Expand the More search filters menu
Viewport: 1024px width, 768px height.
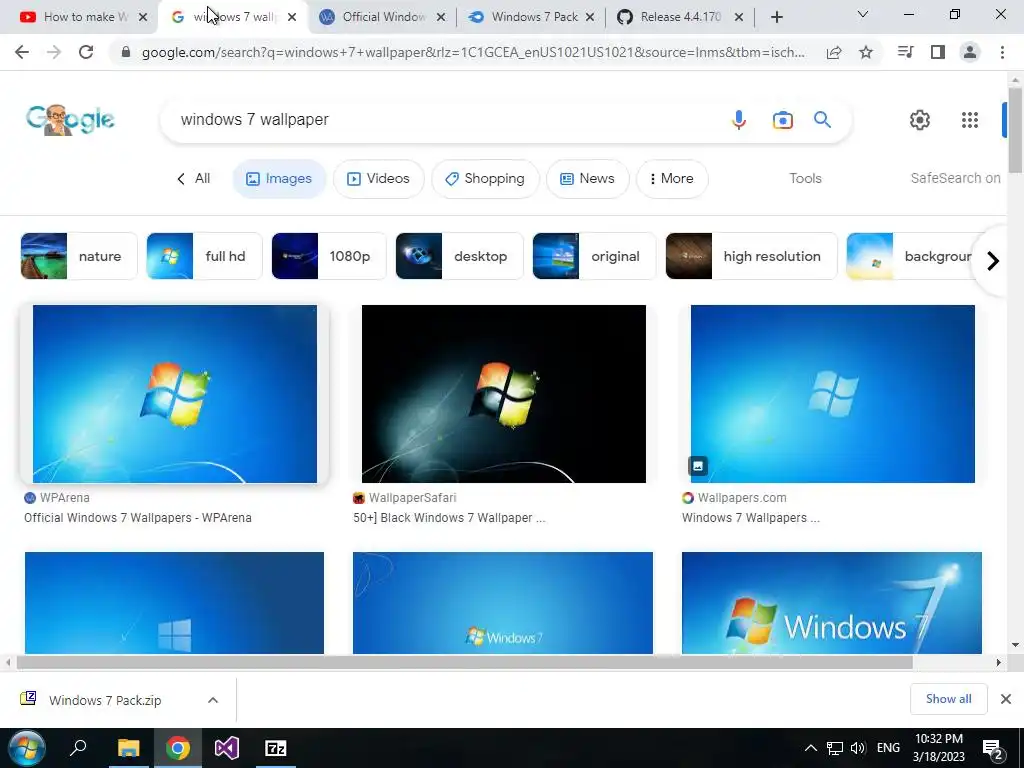click(x=672, y=178)
